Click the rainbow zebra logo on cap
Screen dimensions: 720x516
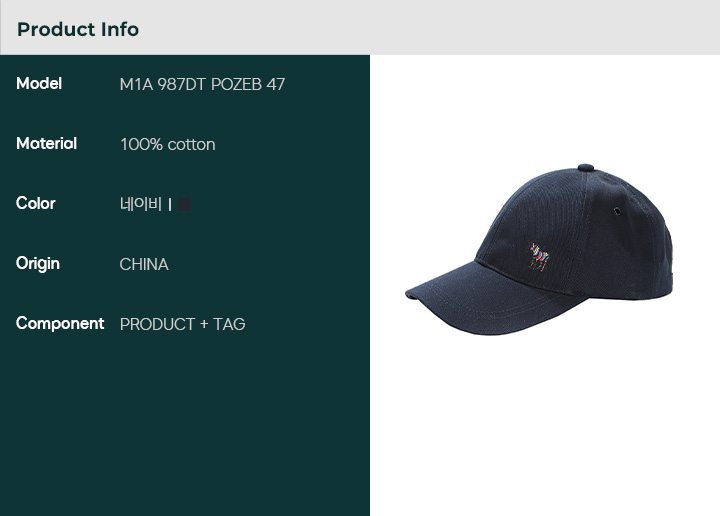tap(539, 257)
